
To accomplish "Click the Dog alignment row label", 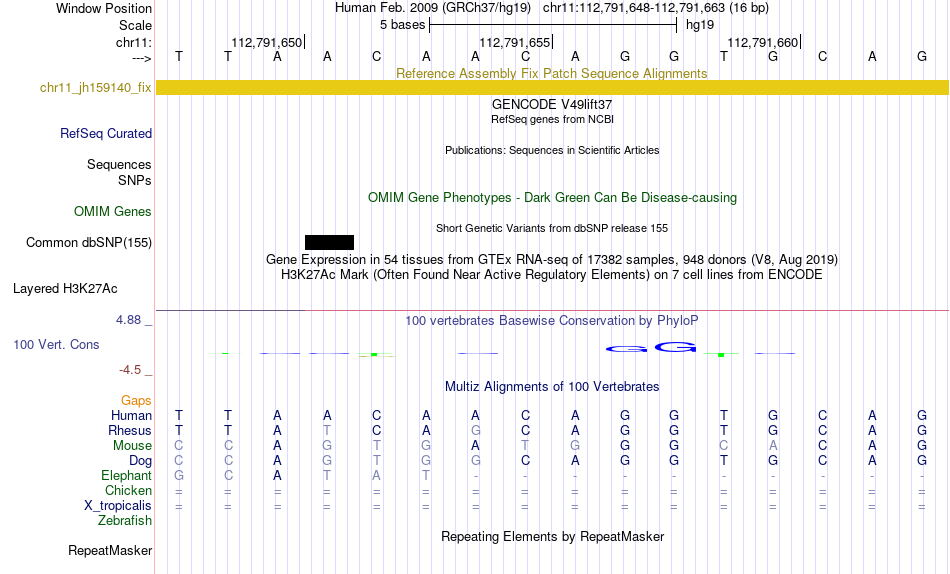I will tap(141, 461).
